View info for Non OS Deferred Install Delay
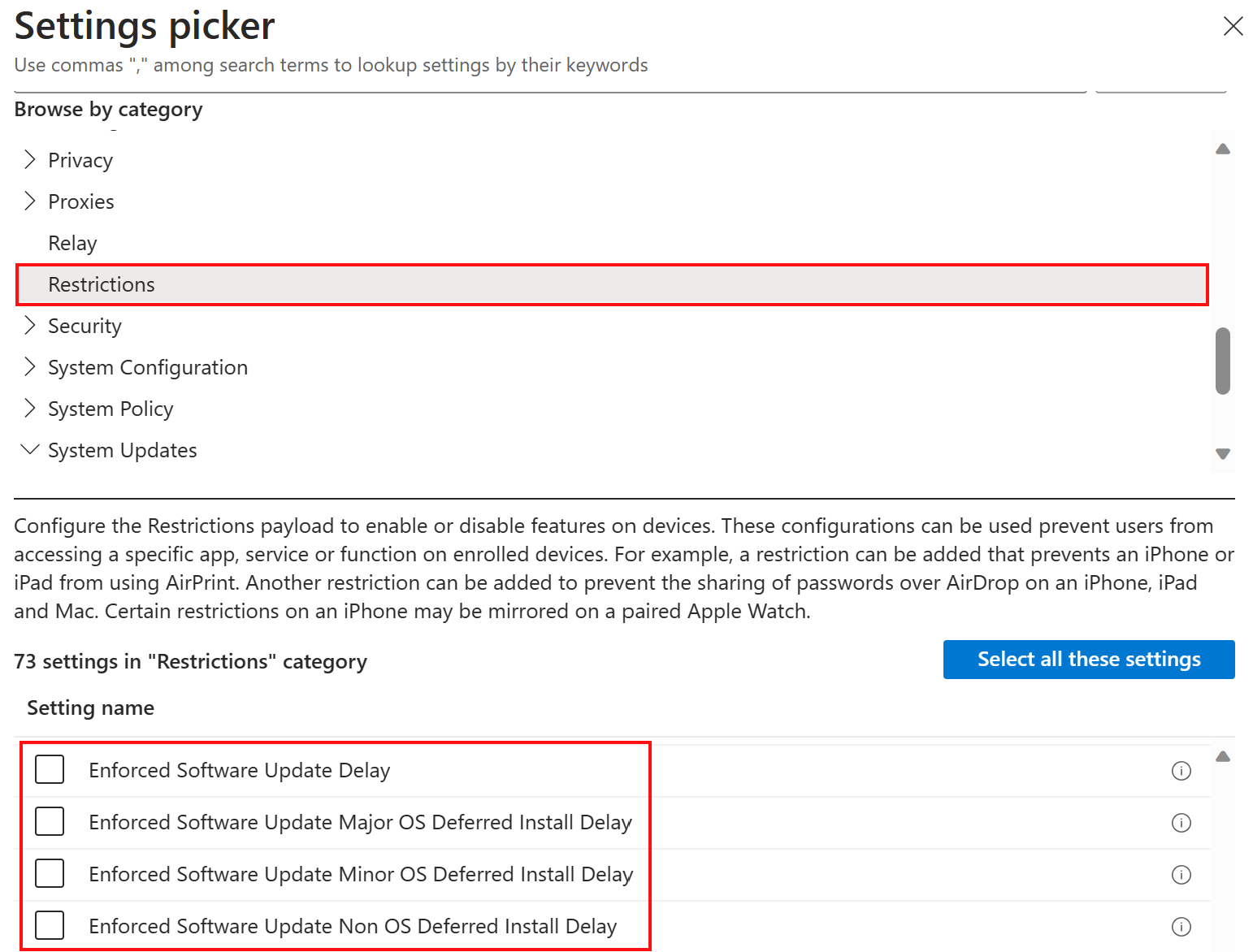The height and width of the screenshot is (952, 1253). [x=1181, y=927]
